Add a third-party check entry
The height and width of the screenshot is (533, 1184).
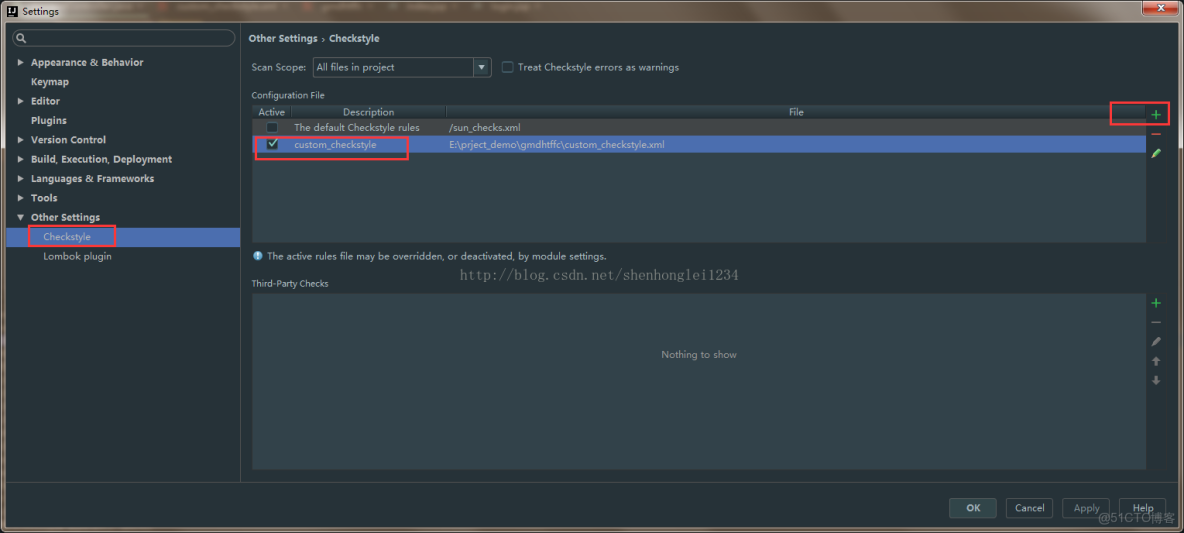tap(1156, 303)
